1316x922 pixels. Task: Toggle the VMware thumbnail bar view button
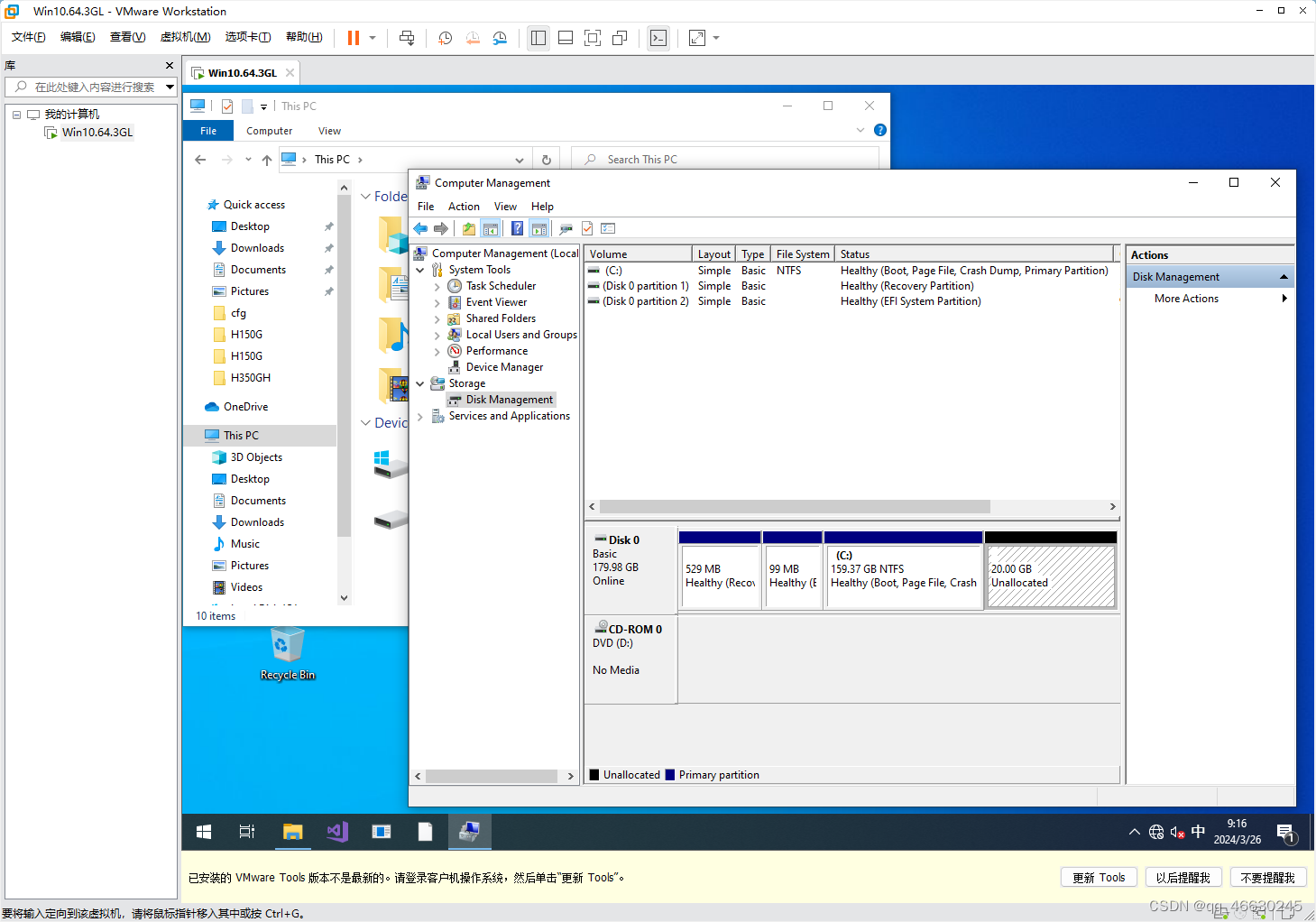566,38
